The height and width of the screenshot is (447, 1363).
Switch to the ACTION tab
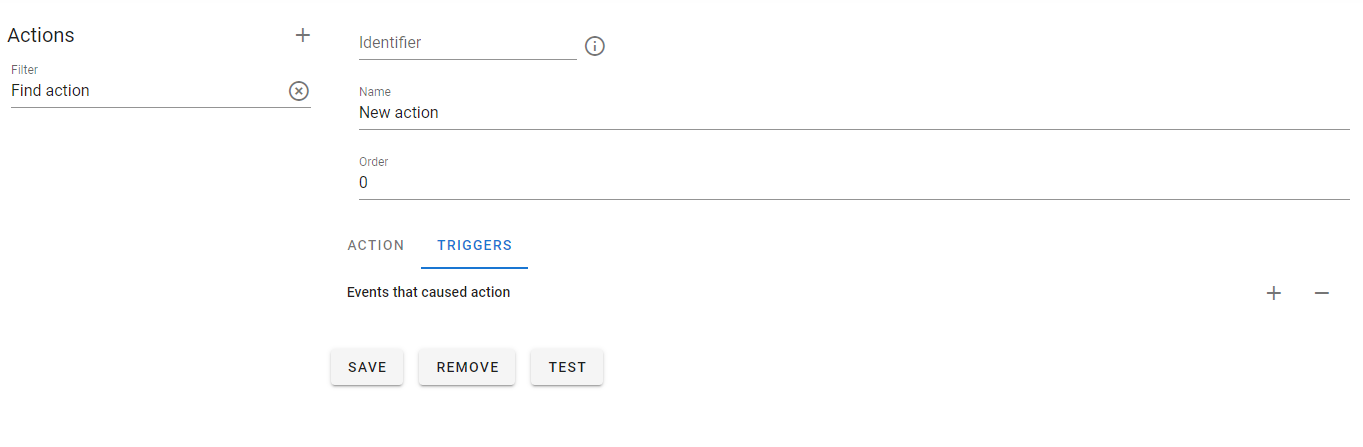pos(376,245)
